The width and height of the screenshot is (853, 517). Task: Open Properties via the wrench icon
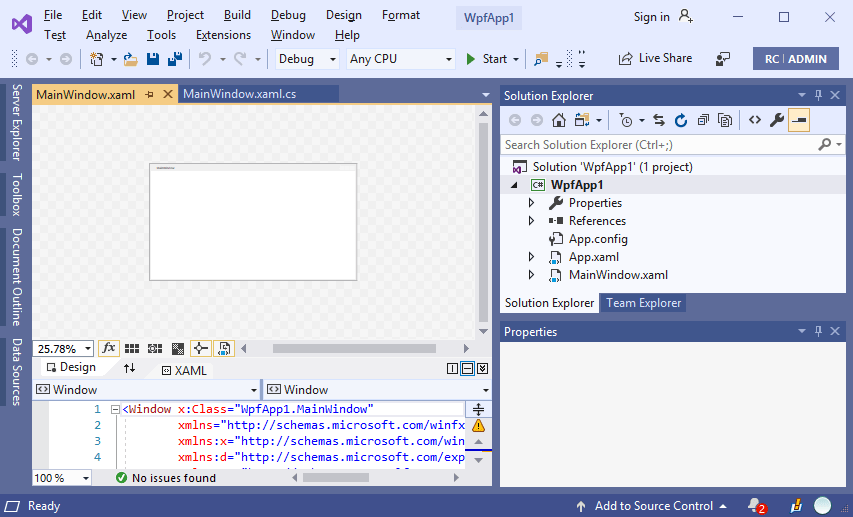[777, 120]
